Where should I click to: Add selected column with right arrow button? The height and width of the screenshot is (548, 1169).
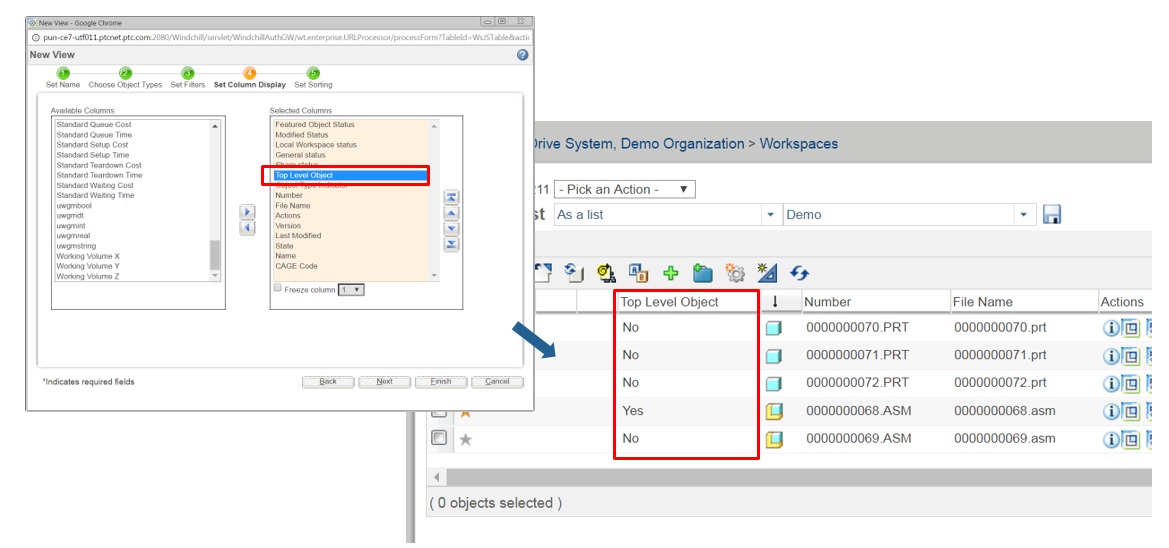[248, 212]
